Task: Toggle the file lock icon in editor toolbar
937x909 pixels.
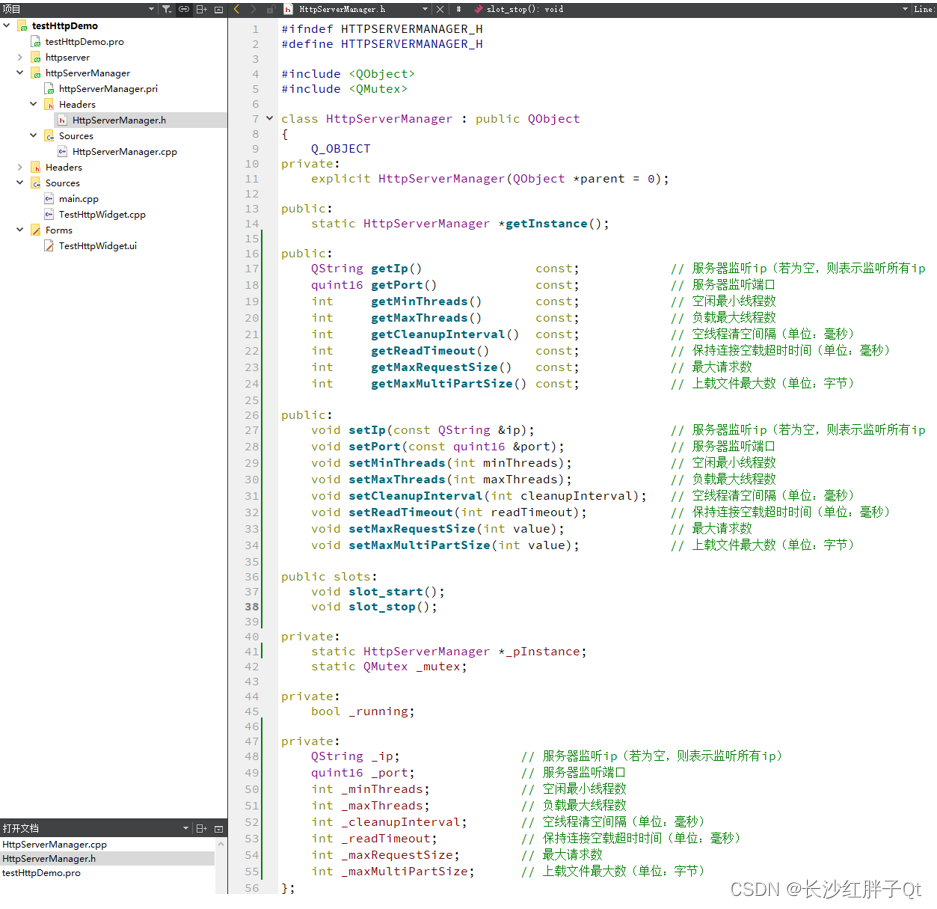Action: 270,9
